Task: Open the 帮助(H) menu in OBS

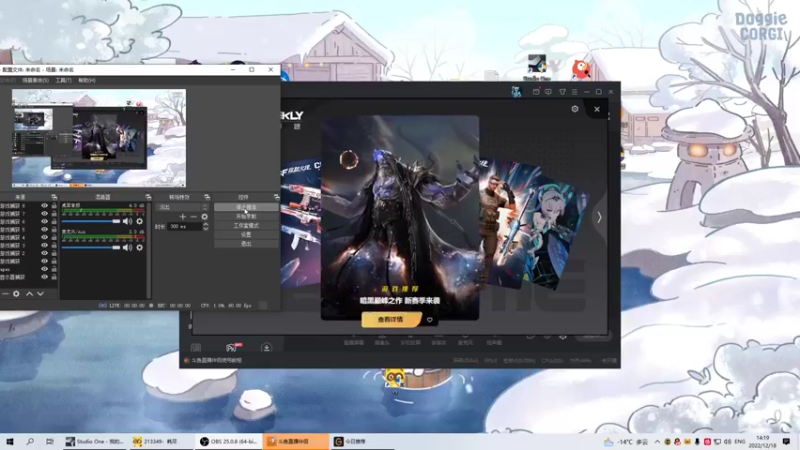Action: click(87, 81)
